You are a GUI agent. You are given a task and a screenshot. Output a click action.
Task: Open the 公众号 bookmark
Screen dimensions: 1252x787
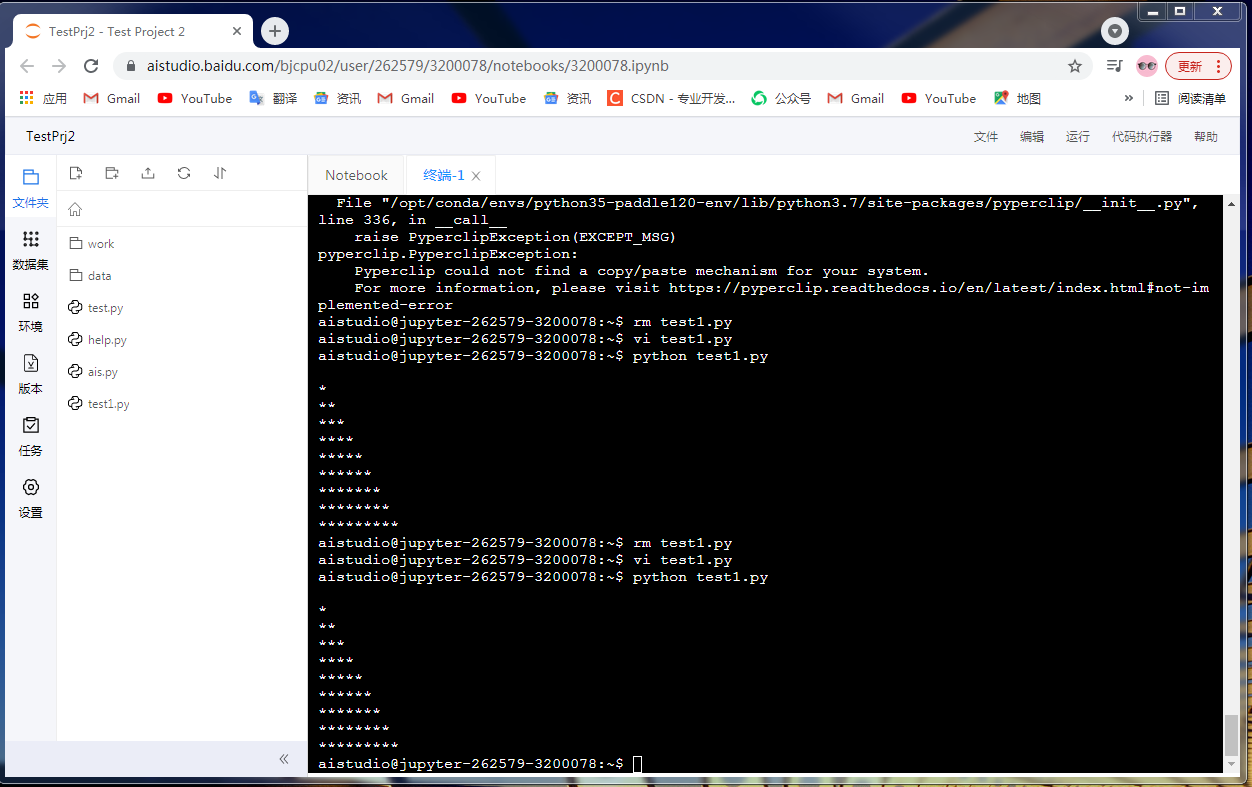781,98
